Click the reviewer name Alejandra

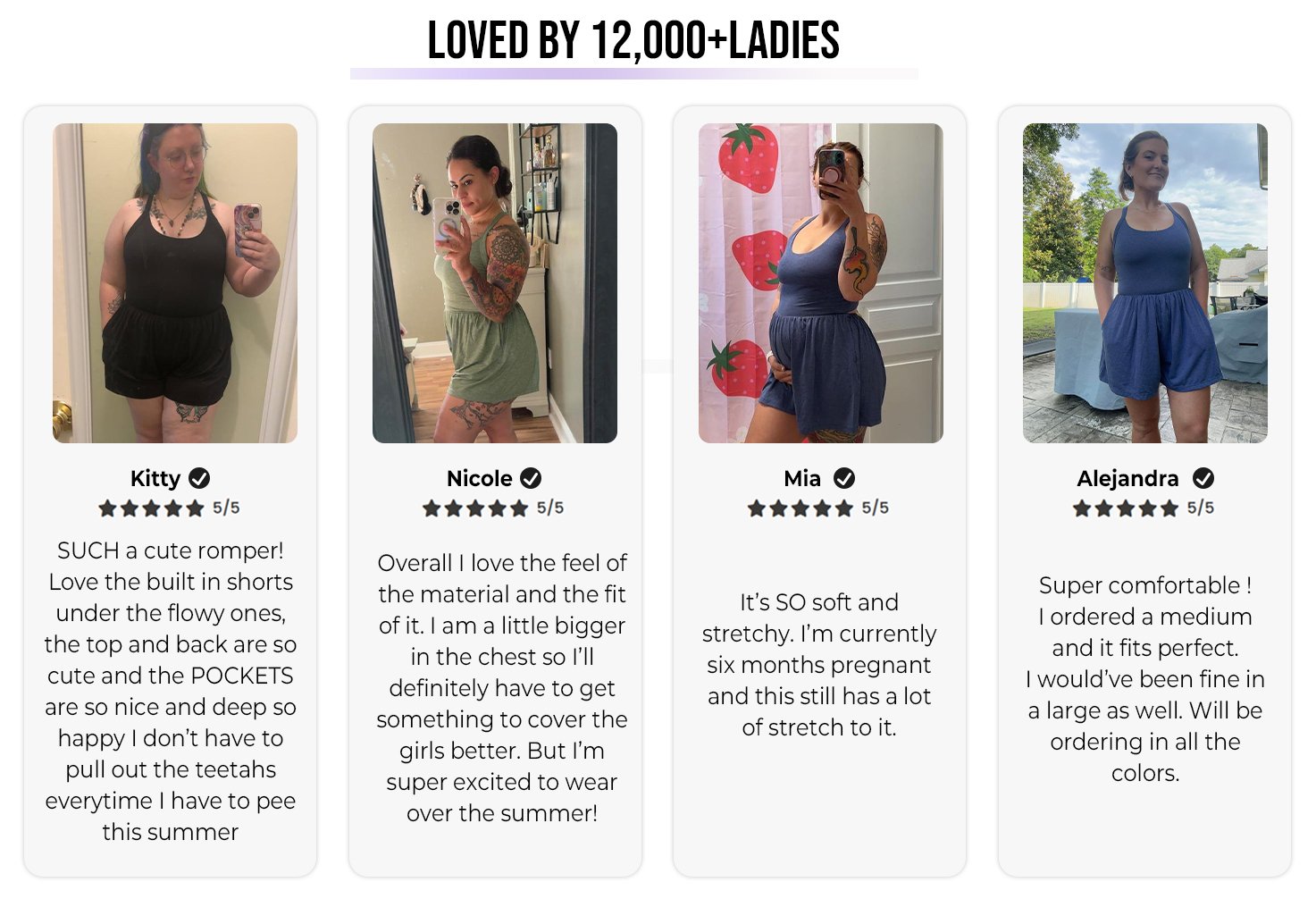1127,479
